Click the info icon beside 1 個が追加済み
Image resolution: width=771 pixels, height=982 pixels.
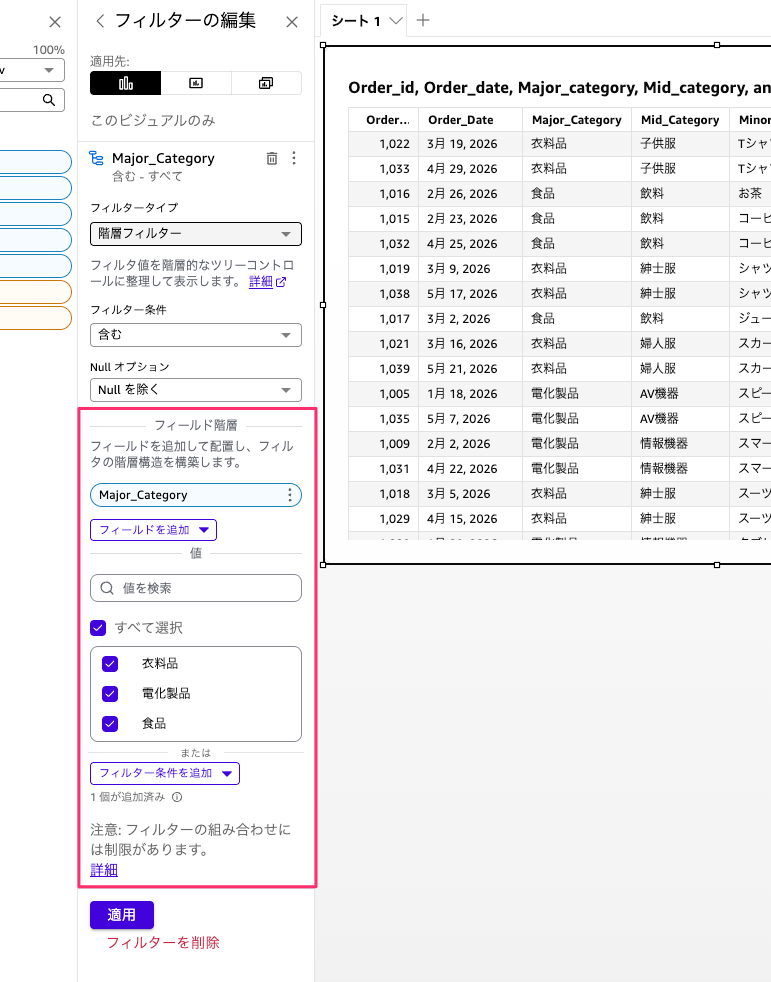(x=177, y=797)
